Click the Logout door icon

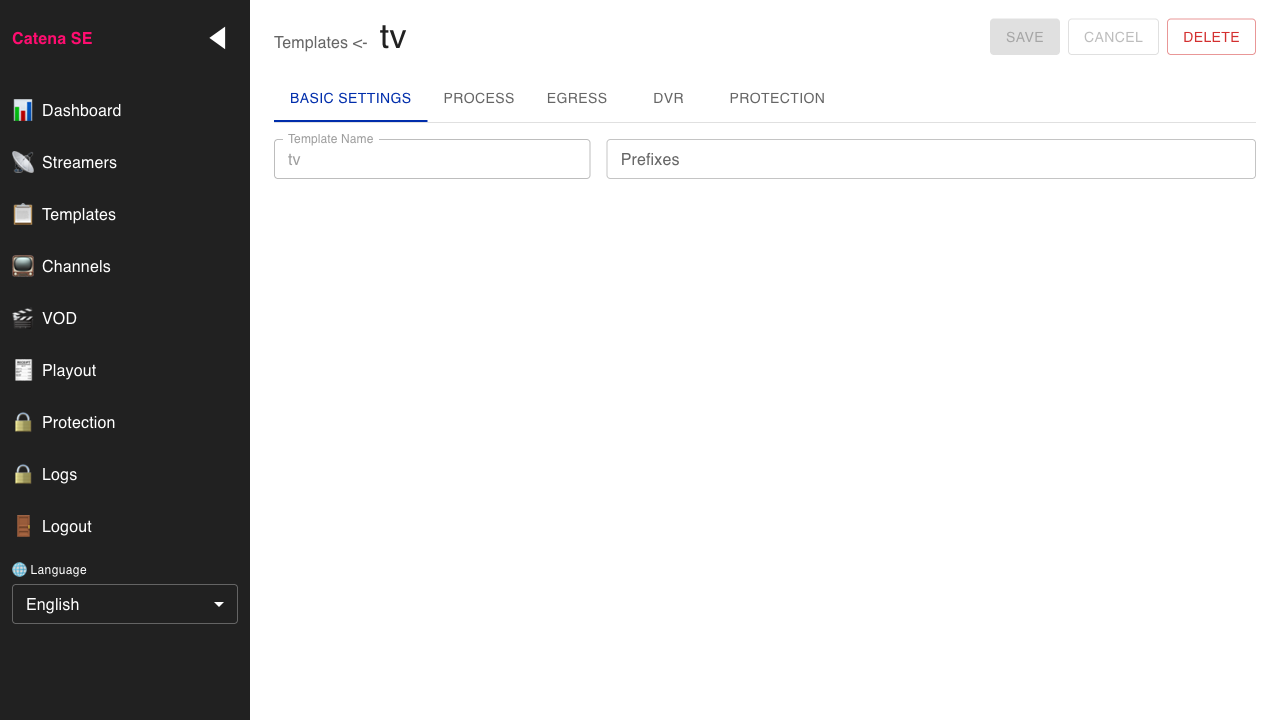coord(23,526)
